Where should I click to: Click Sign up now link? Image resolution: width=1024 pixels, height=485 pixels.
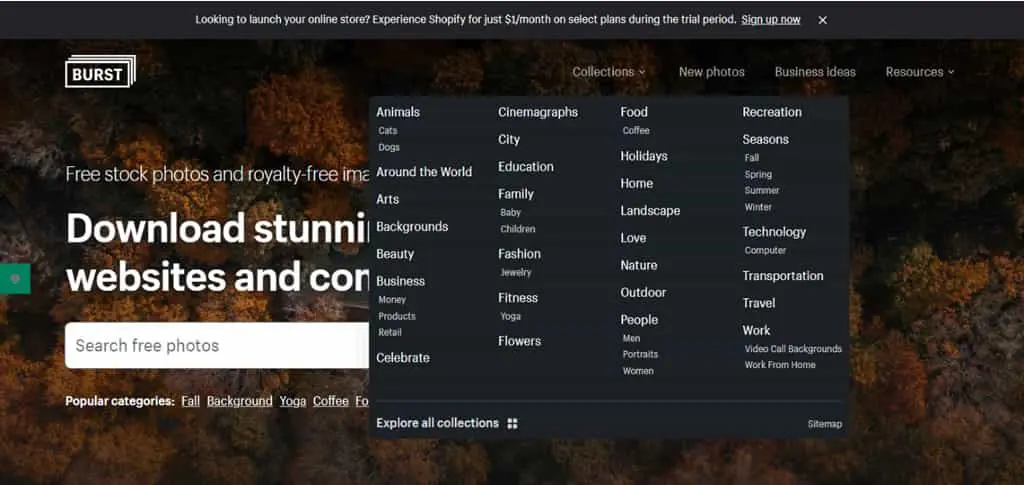click(771, 20)
